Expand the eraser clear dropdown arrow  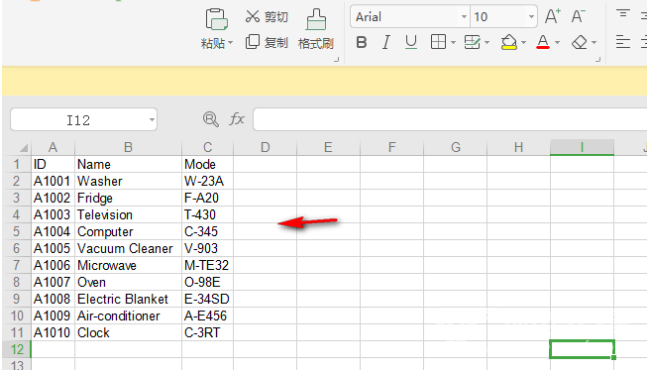(x=594, y=43)
